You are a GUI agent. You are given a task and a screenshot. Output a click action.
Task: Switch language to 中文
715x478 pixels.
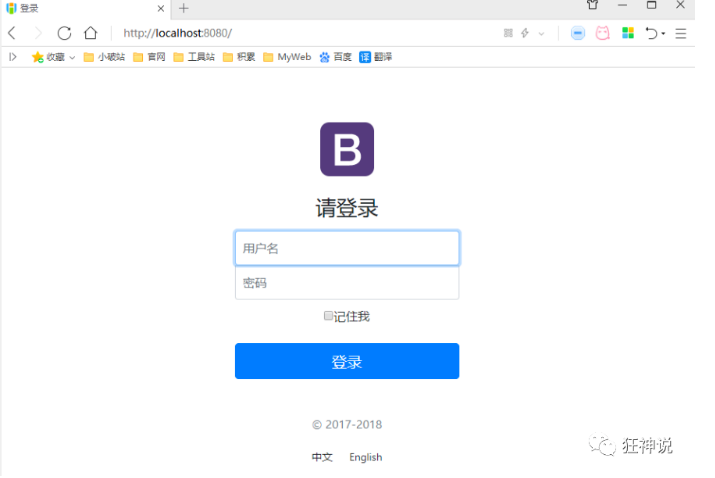(x=322, y=457)
